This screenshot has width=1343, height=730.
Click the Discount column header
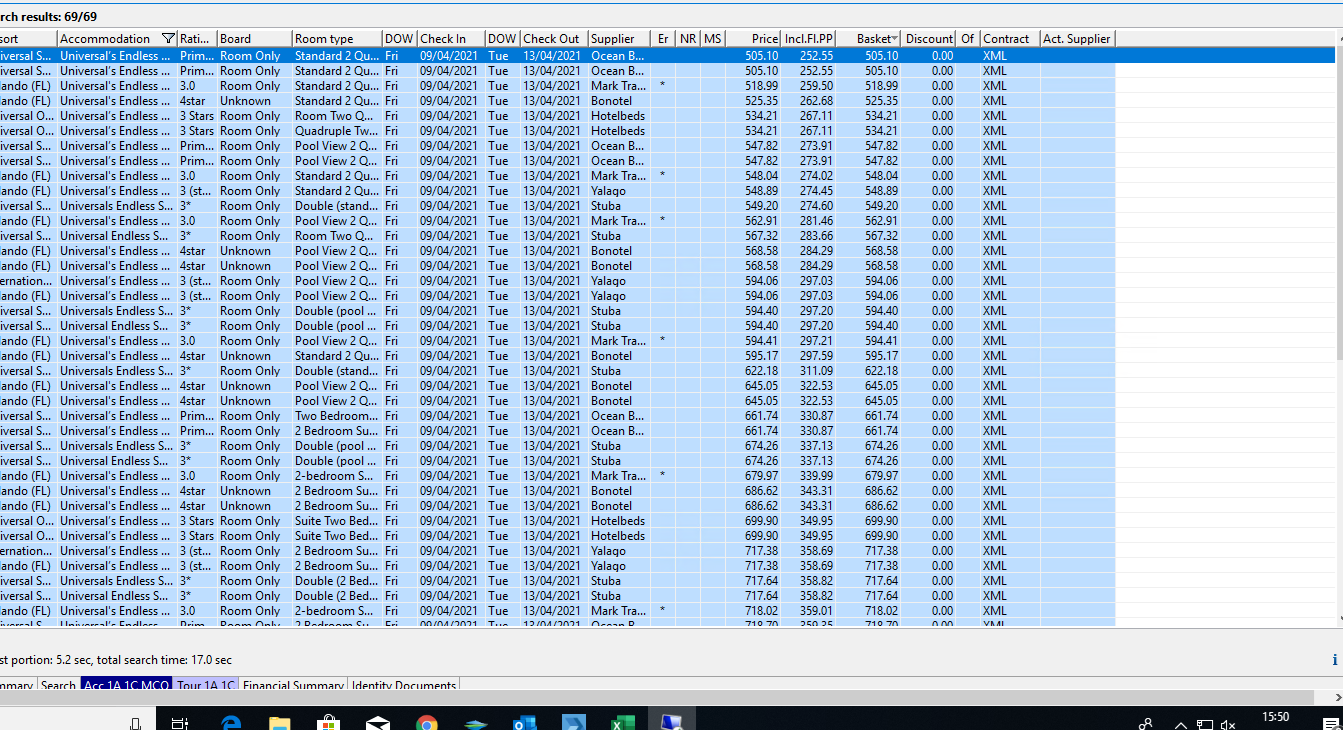pos(929,39)
